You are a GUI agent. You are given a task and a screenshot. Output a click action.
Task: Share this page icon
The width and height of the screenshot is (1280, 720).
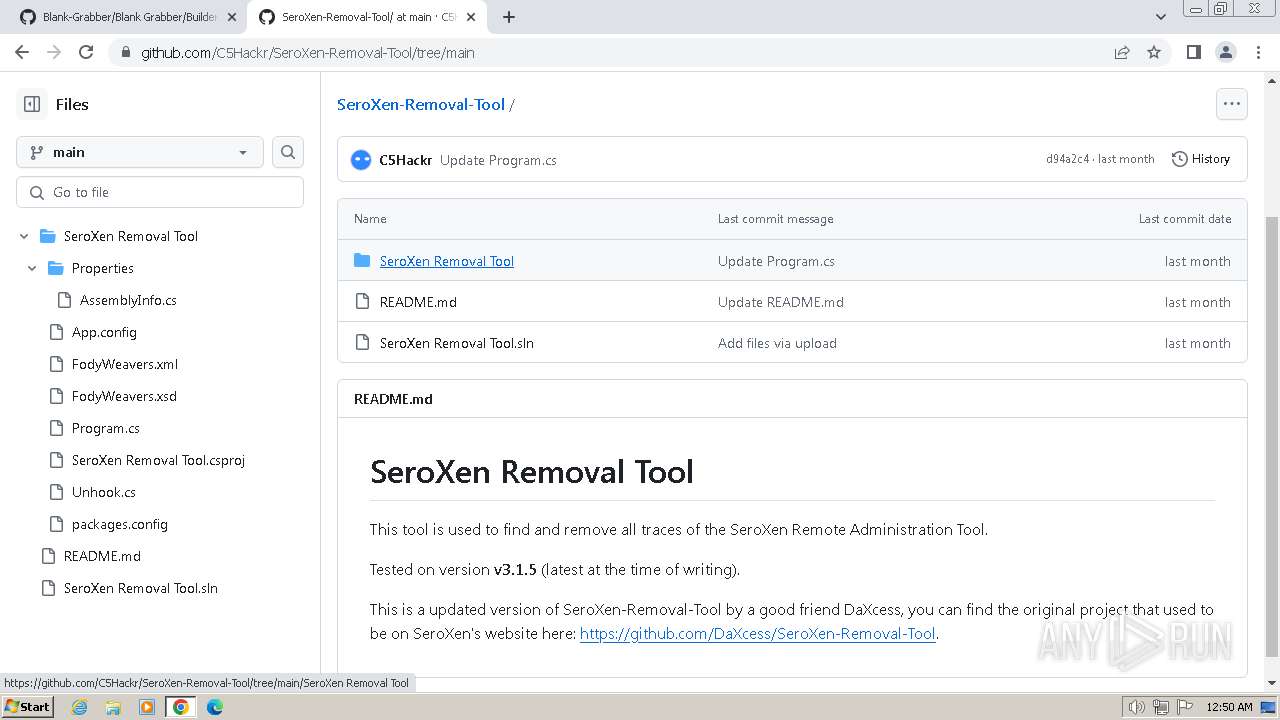click(x=1122, y=53)
